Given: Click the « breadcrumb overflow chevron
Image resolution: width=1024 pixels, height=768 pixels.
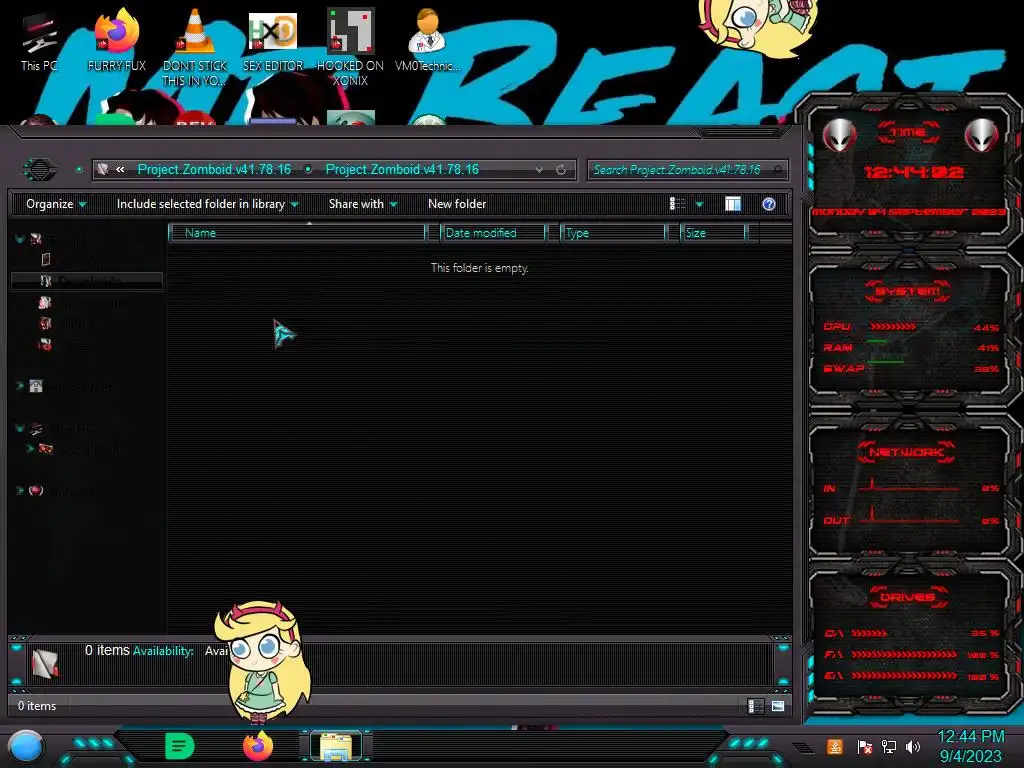Looking at the screenshot, I should click(x=120, y=170).
